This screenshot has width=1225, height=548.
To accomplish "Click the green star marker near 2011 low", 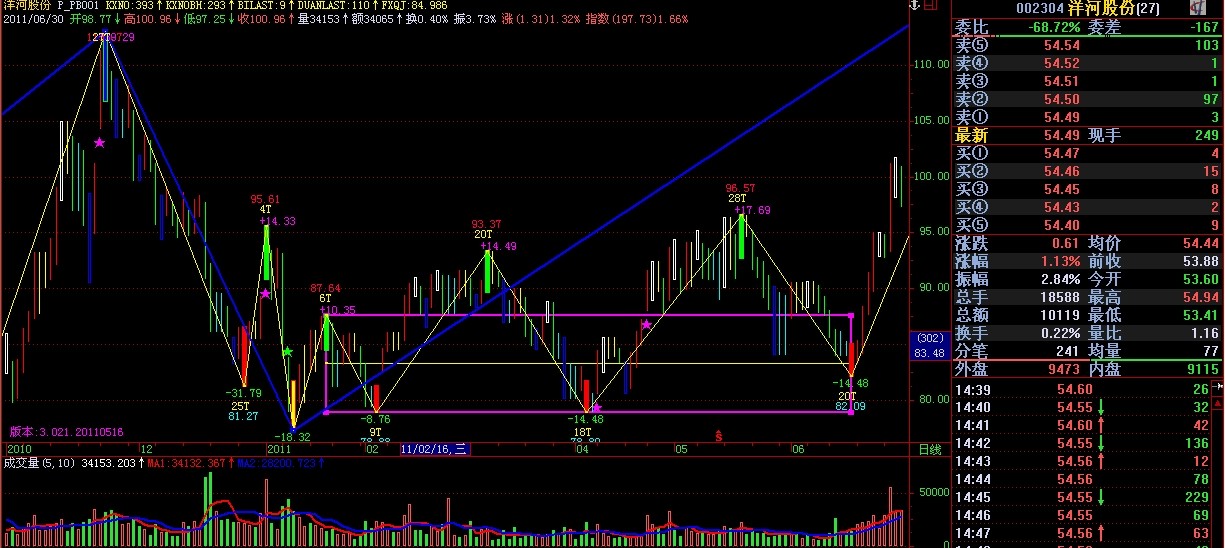I will point(287,352).
